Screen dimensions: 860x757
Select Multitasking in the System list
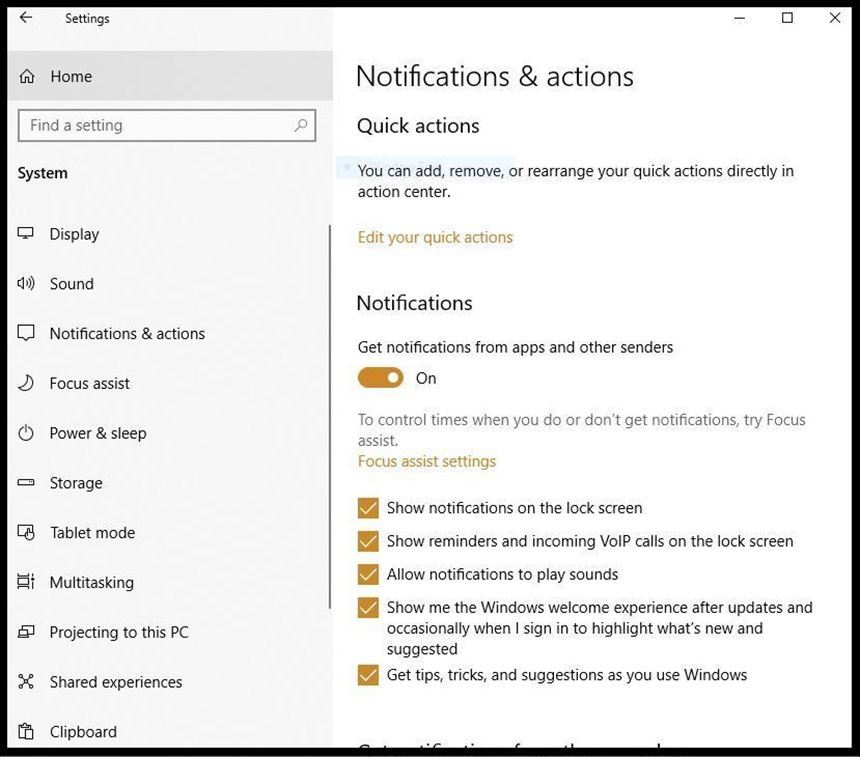[x=91, y=583]
